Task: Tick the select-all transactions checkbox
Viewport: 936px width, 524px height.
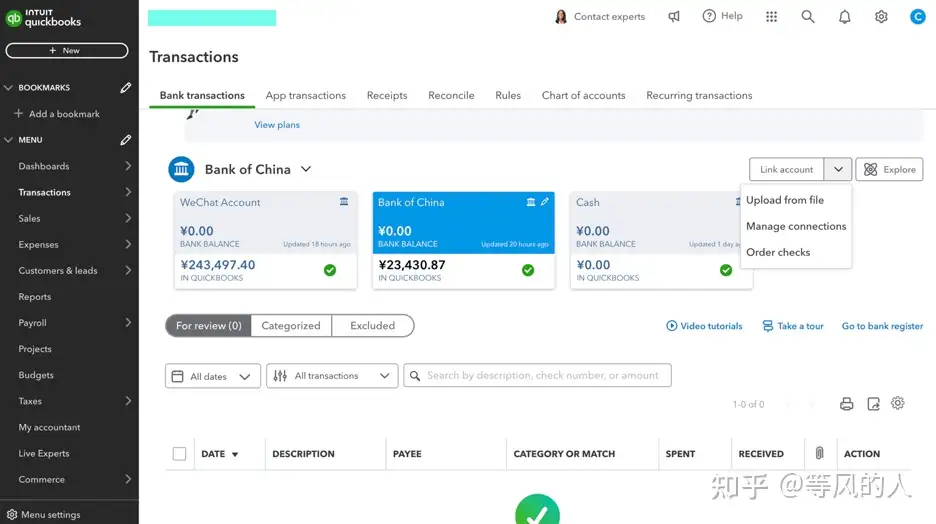Action: tap(179, 454)
